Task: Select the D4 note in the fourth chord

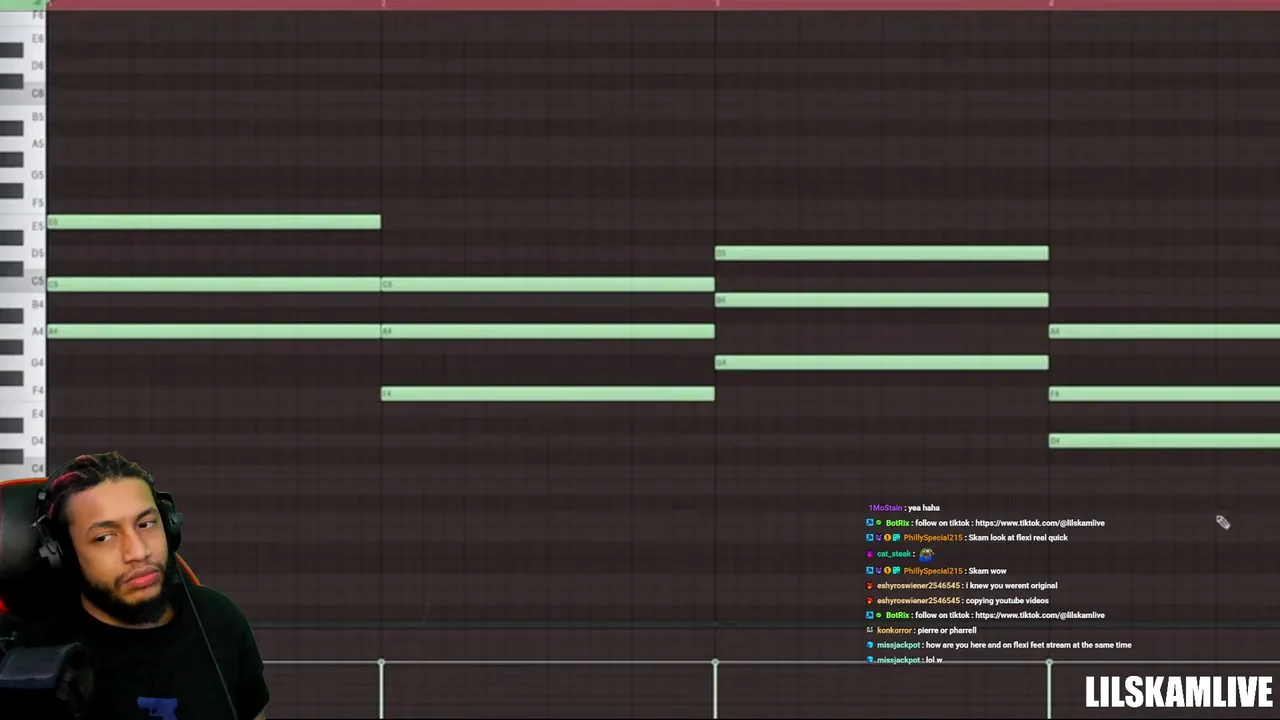Action: tap(1164, 440)
